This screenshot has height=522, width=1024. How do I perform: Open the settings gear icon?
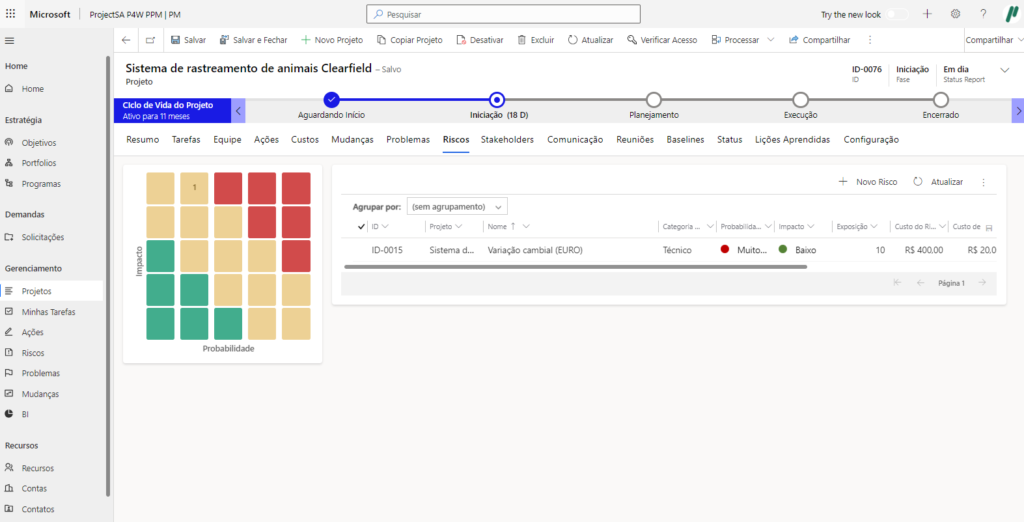tap(955, 14)
